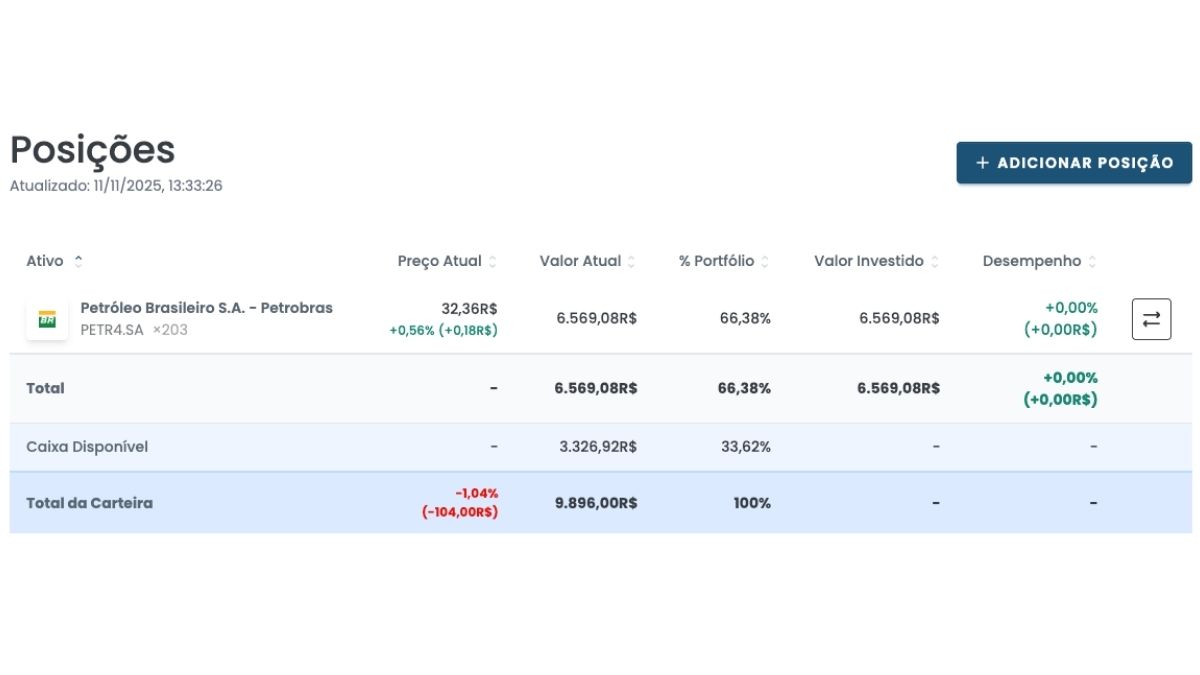
Task: Click sort arrows beside Valor Atual
Action: (x=631, y=262)
